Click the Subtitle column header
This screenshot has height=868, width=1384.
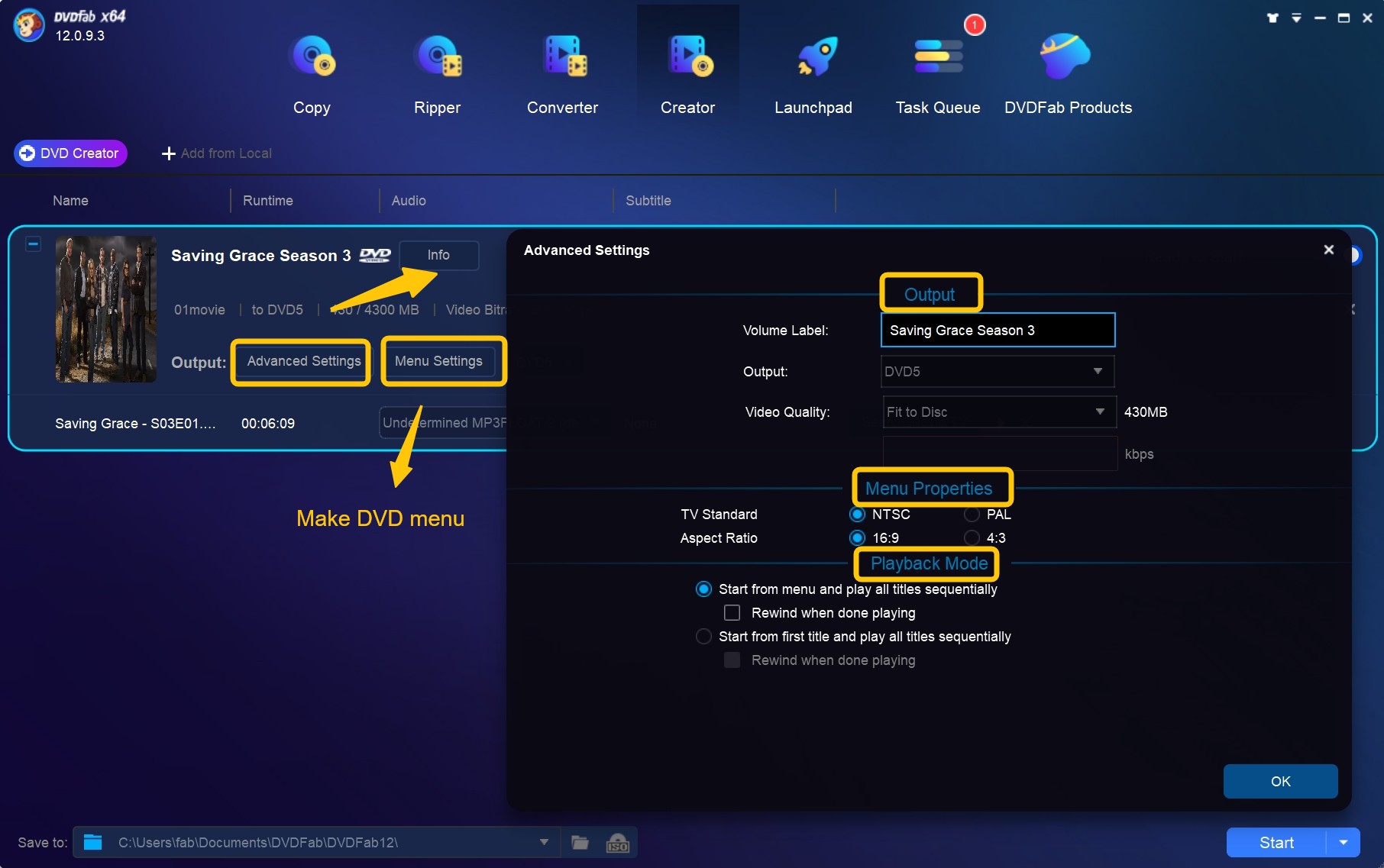click(648, 201)
